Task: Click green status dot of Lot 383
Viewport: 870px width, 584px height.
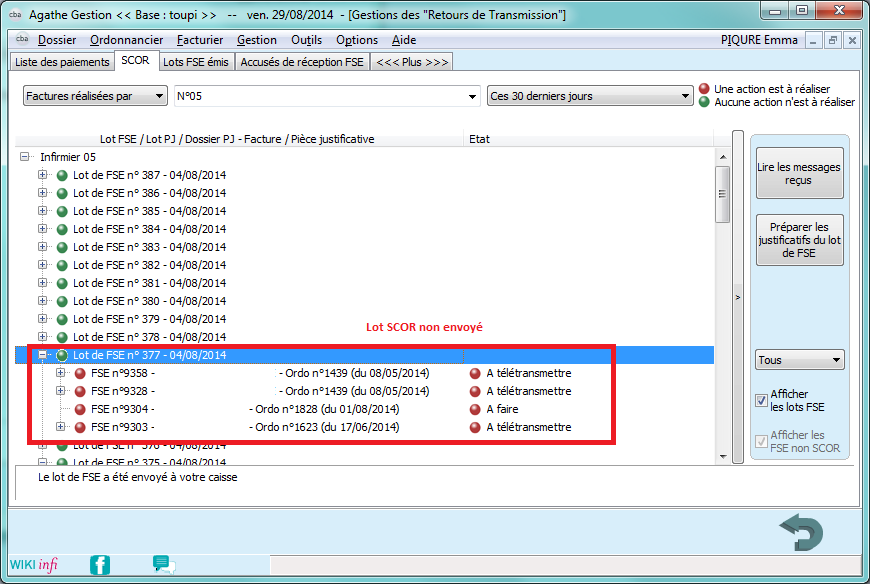Action: [62, 247]
